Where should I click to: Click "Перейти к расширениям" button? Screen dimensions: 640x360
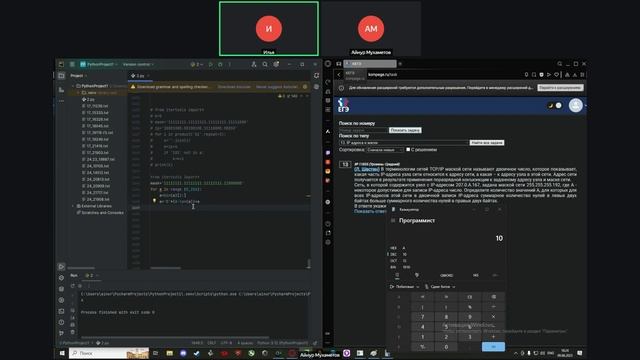point(560,88)
